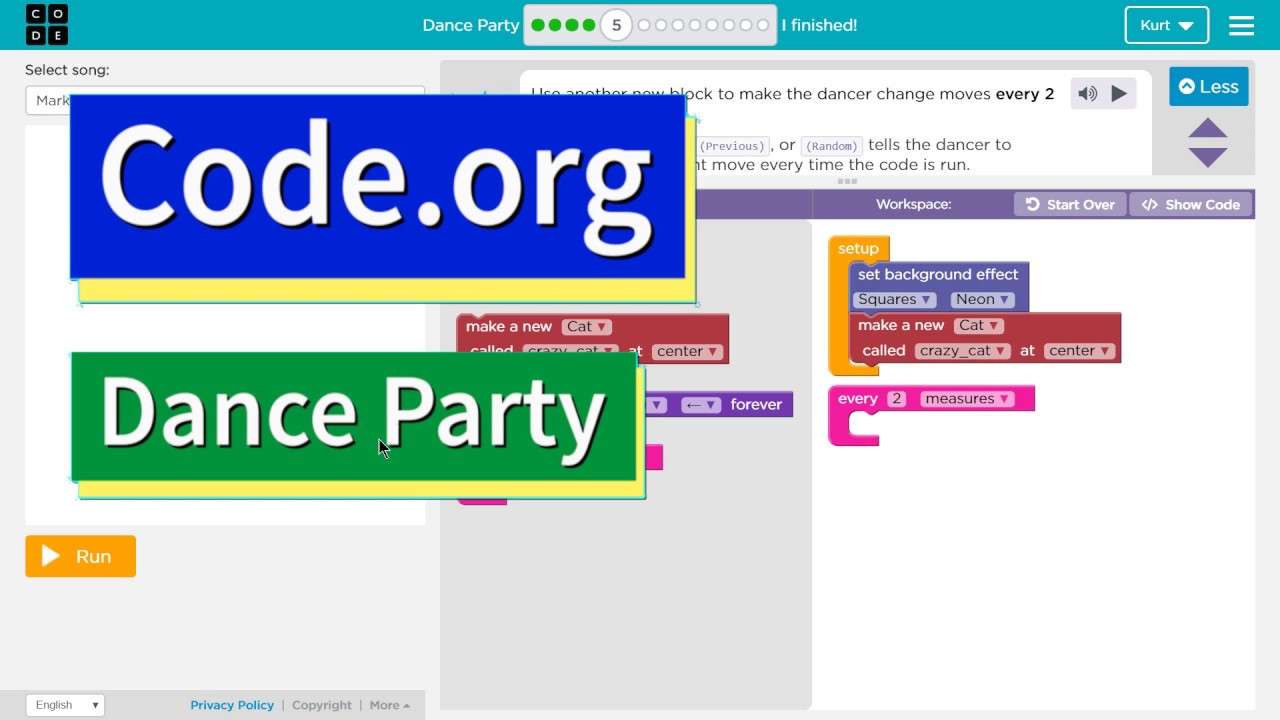Select current level 5 bubble
The height and width of the screenshot is (720, 1280).
coord(616,25)
